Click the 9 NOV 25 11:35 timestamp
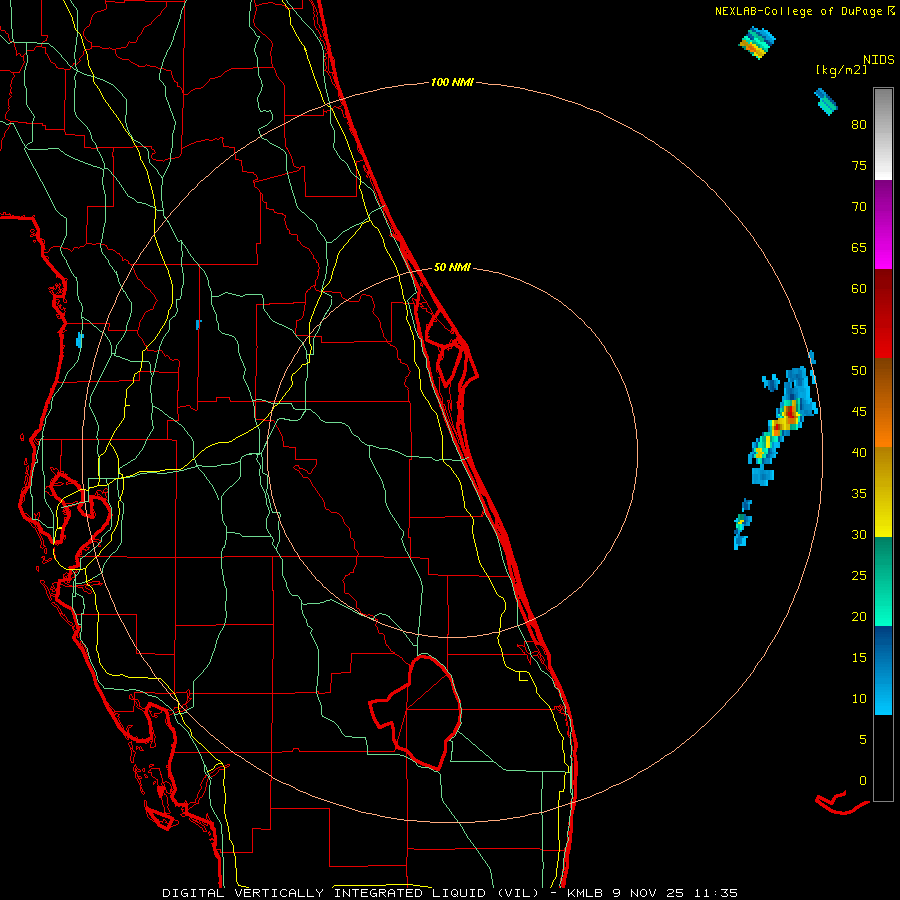This screenshot has height=900, width=900. pos(675,893)
